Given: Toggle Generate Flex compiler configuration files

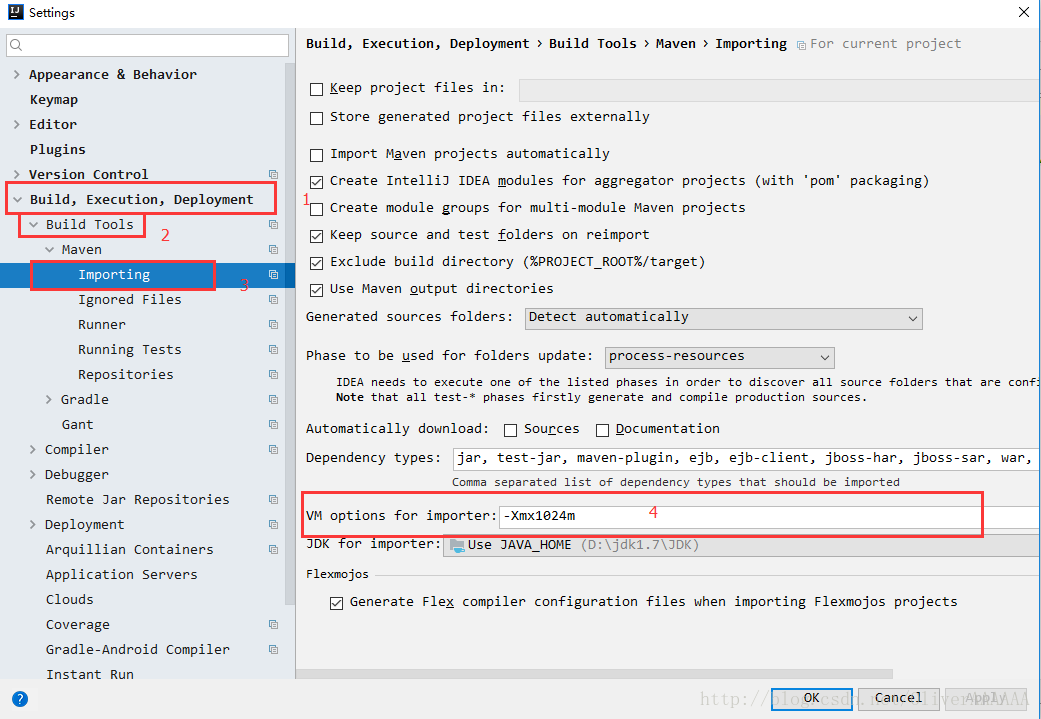Looking at the screenshot, I should (337, 603).
